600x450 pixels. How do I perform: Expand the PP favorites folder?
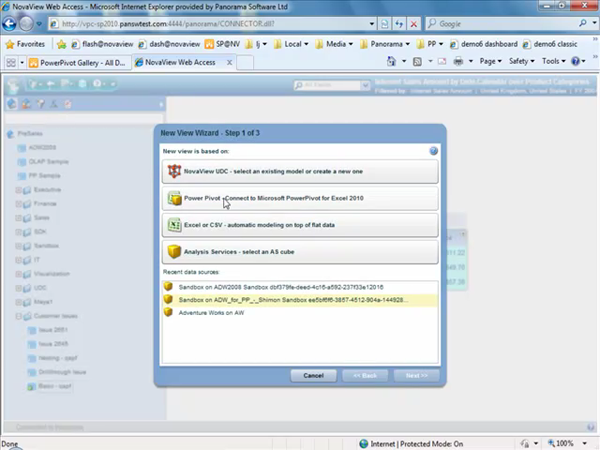pyautogui.click(x=430, y=44)
